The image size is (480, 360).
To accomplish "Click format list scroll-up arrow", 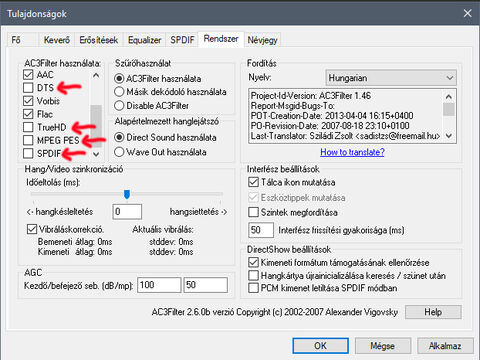I will 96,75.
